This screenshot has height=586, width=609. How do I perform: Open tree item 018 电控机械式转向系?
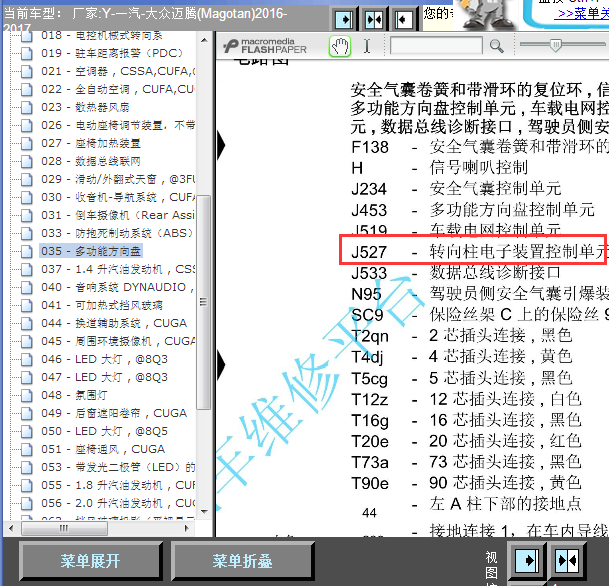(102, 35)
